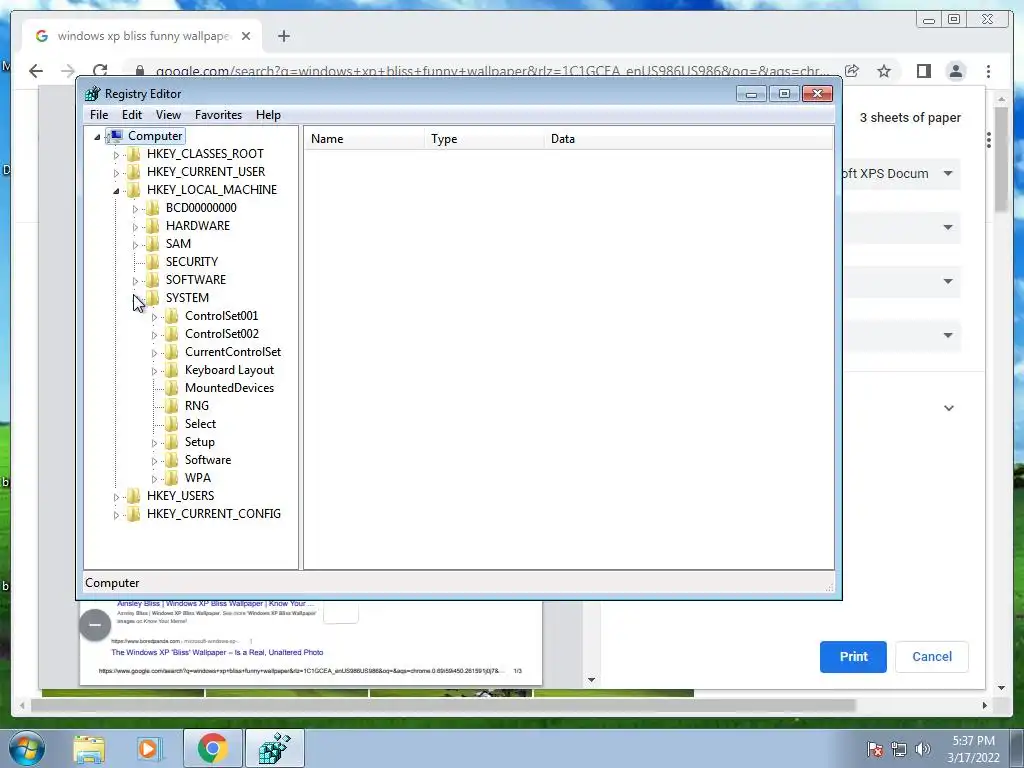Screen dimensions: 1024x768
Task: Click the HKEY_LOCAL_MACHINE folder icon
Action: 133,190
